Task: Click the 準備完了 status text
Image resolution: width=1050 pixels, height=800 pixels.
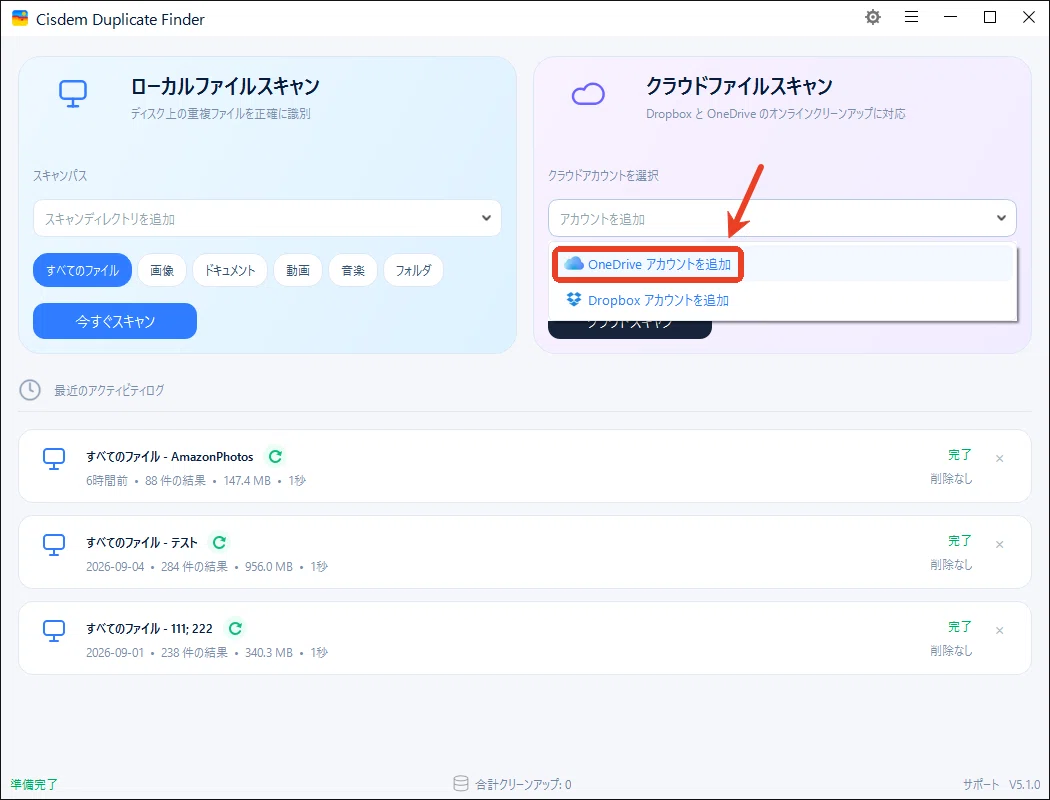Action: click(x=34, y=785)
